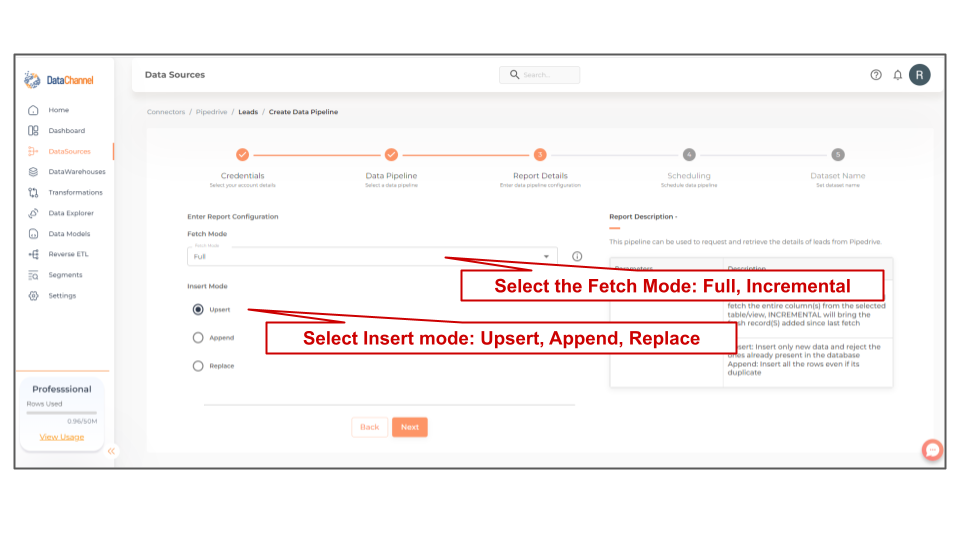Viewport: 960px width, 540px height.
Task: Click the Report Description heading
Action: click(x=643, y=217)
